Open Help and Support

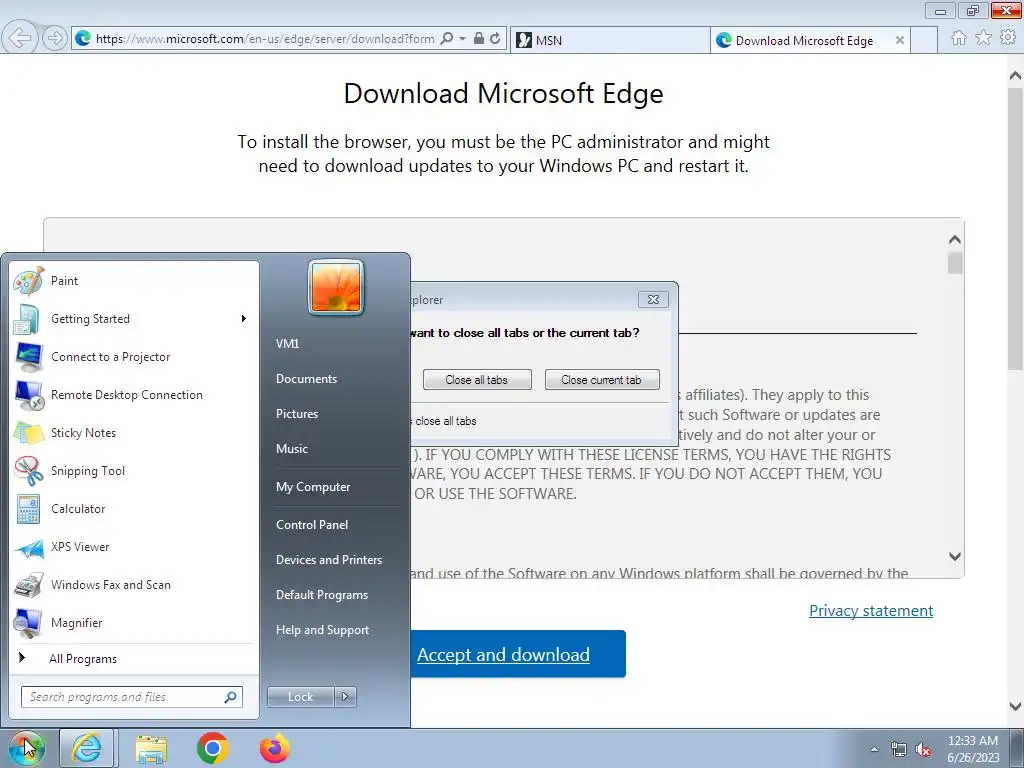[322, 630]
